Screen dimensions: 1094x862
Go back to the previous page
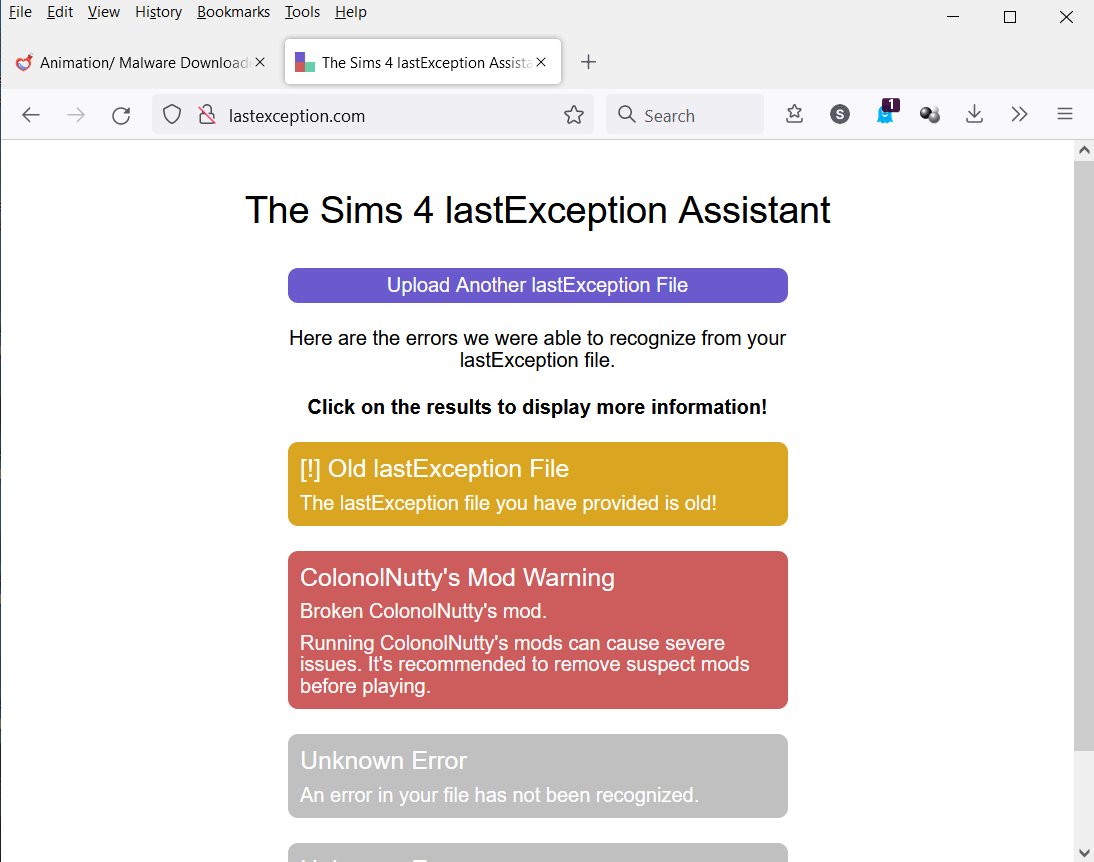(31, 115)
